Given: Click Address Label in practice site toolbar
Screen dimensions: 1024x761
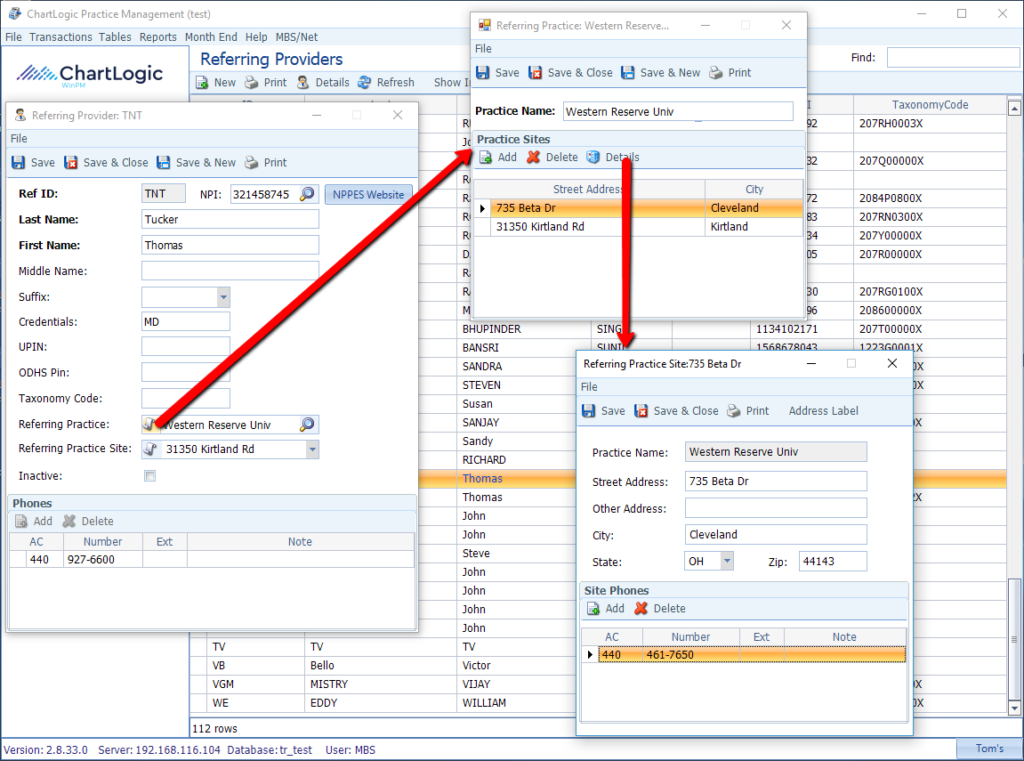Looking at the screenshot, I should point(824,411).
